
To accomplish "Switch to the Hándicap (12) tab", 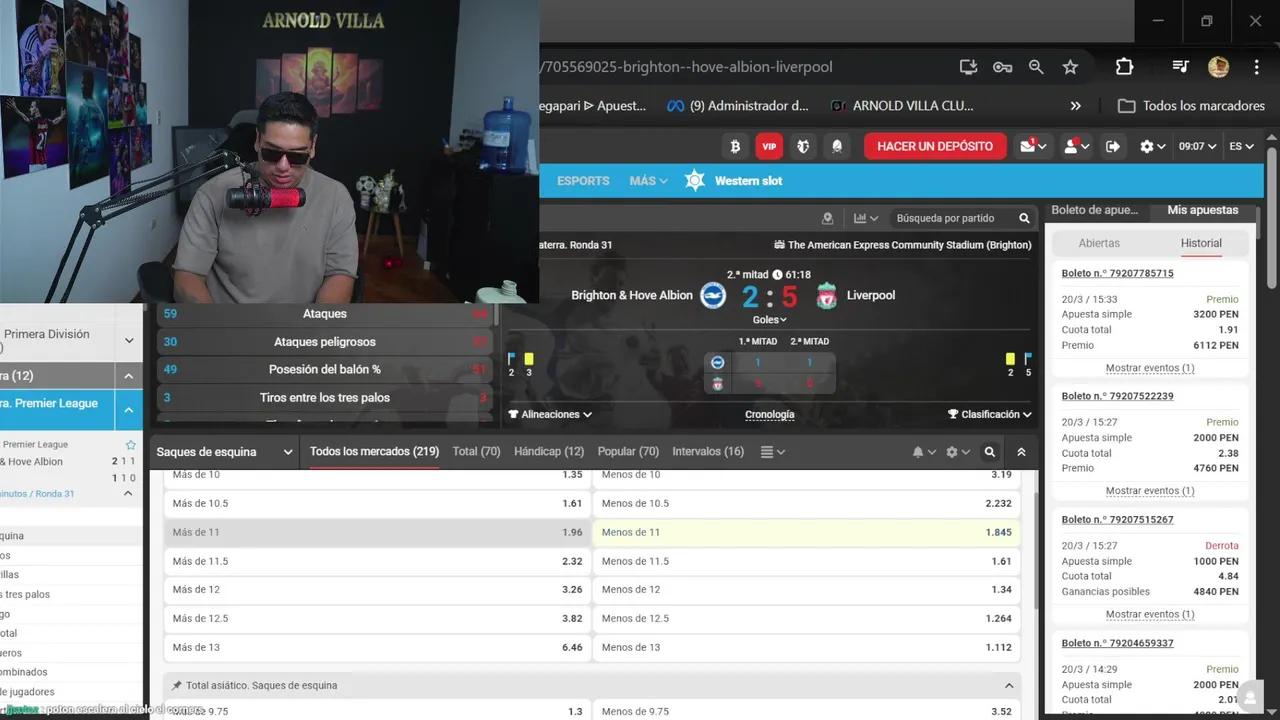I will point(549,452).
